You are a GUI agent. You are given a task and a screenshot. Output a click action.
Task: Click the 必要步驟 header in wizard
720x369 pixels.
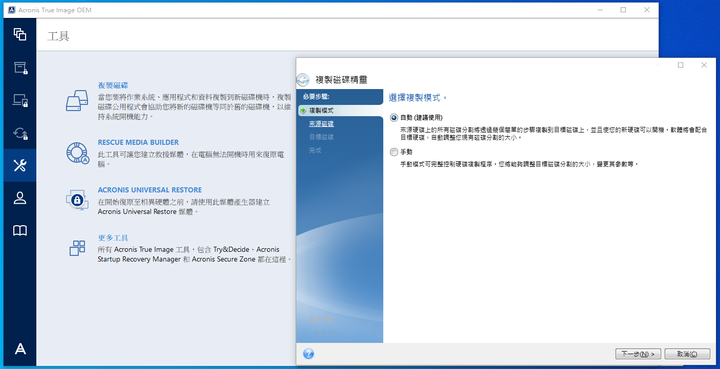click(x=316, y=97)
